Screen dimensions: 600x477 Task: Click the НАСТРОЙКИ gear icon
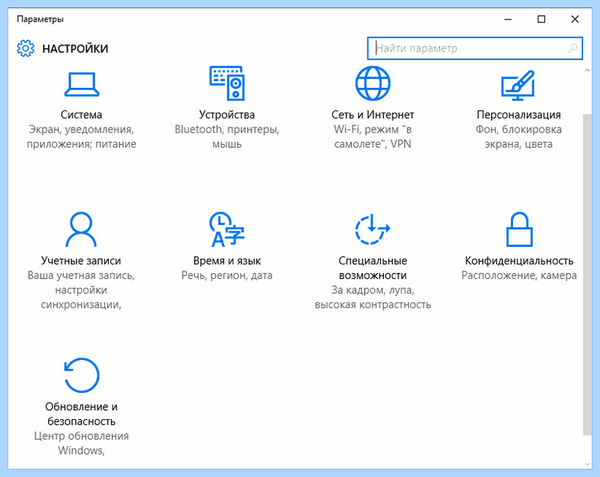click(x=26, y=48)
